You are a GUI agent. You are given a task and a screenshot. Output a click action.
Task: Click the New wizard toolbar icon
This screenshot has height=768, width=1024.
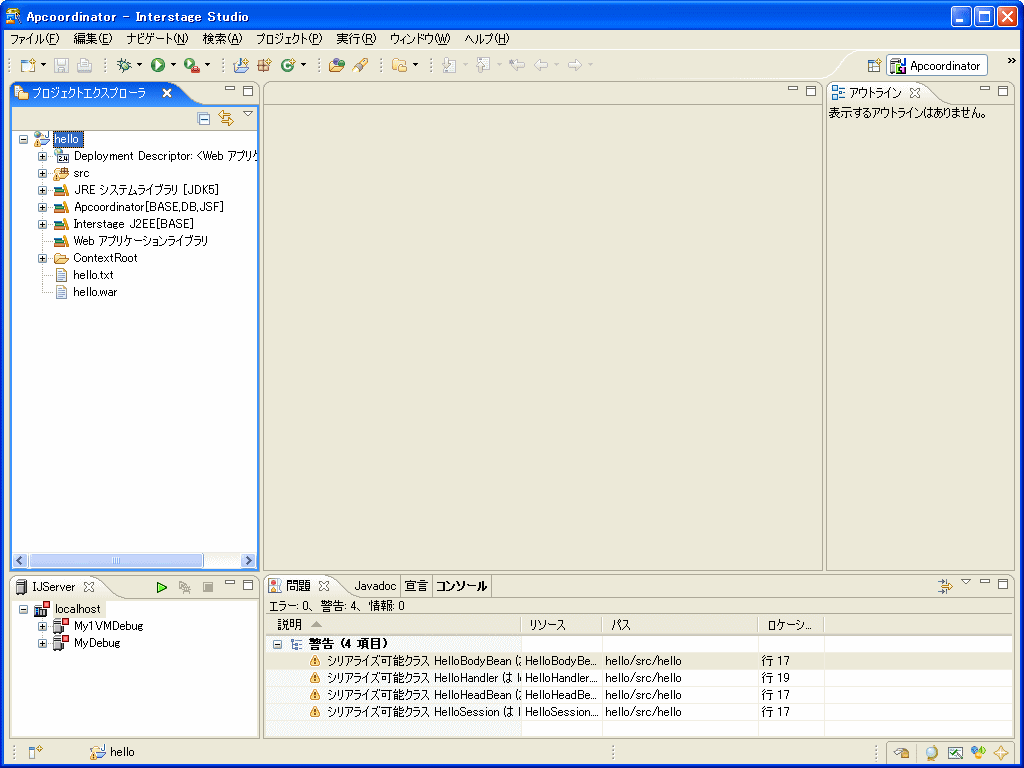(x=27, y=65)
